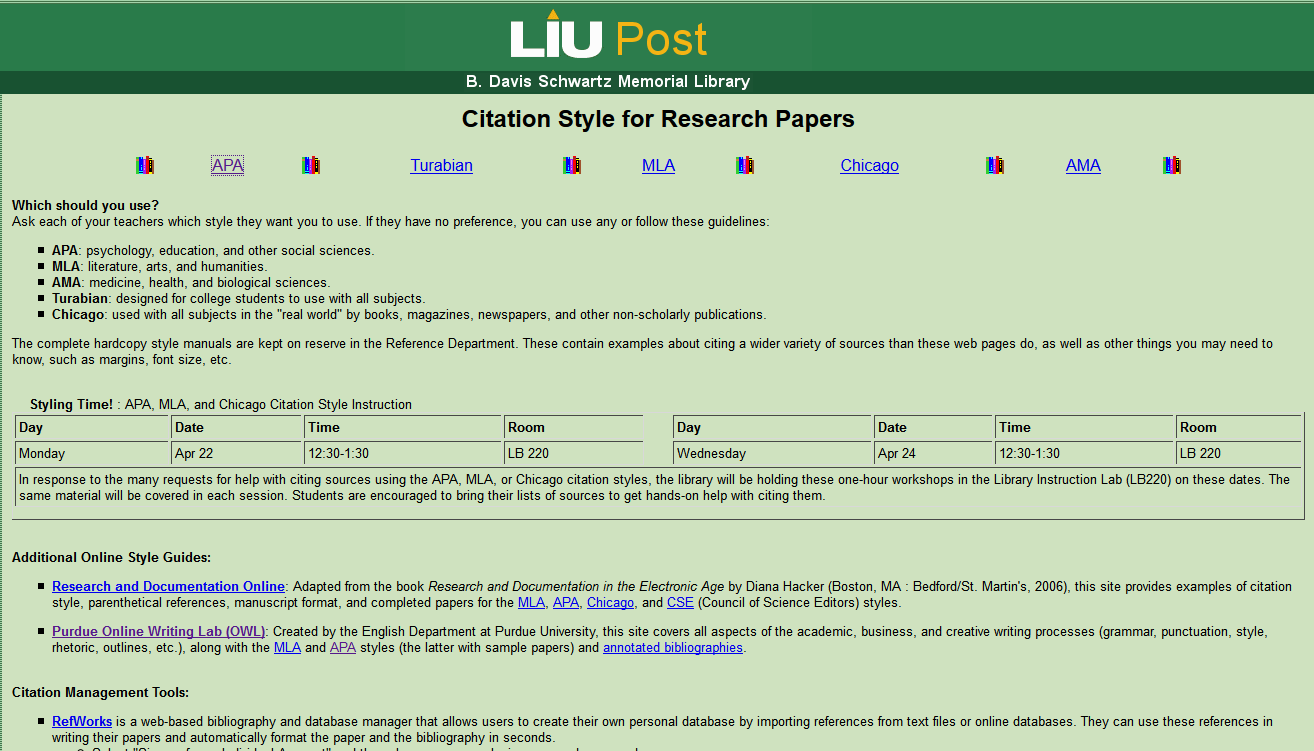Visit the Purdue Online Writing Lab (OWL) link

(159, 632)
